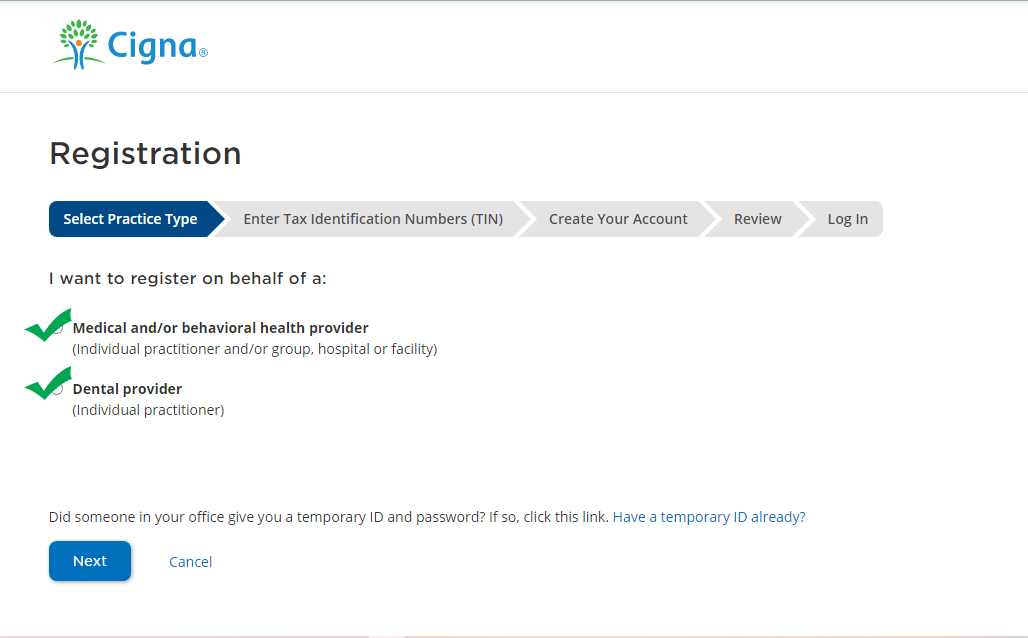Cancel the registration
The width and height of the screenshot is (1028, 638).
tap(190, 562)
